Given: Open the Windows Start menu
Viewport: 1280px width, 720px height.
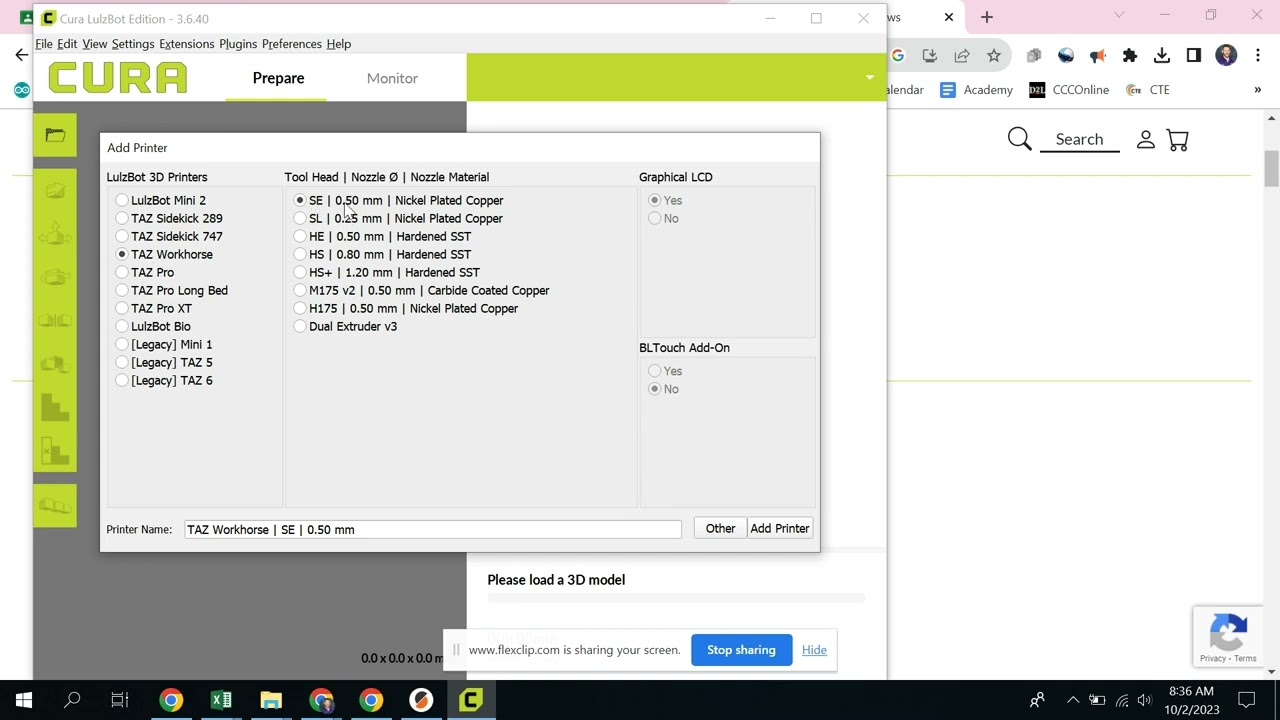Looking at the screenshot, I should pos(24,700).
